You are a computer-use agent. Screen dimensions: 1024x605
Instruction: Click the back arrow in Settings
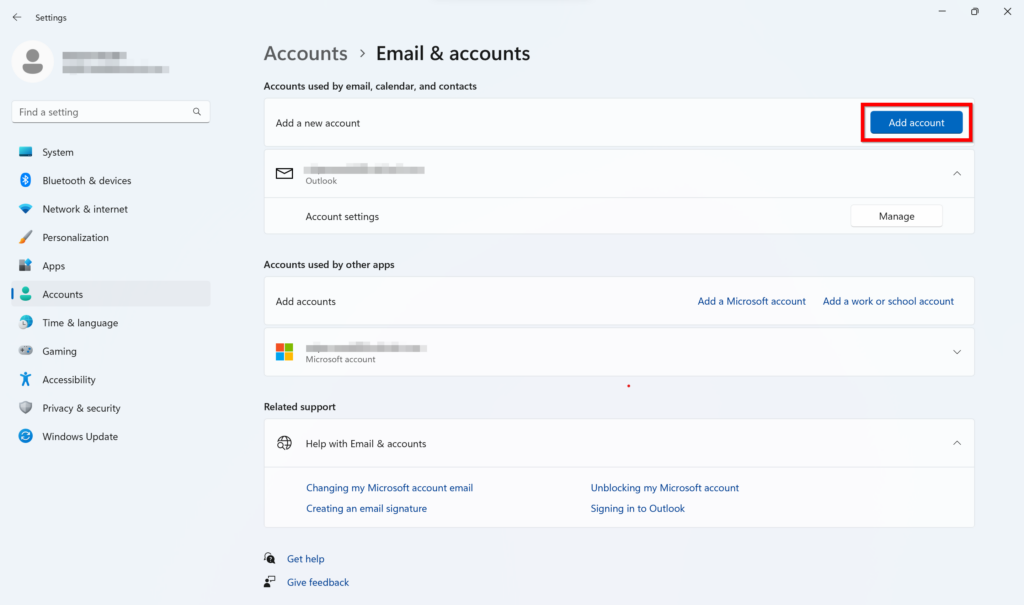[x=16, y=17]
